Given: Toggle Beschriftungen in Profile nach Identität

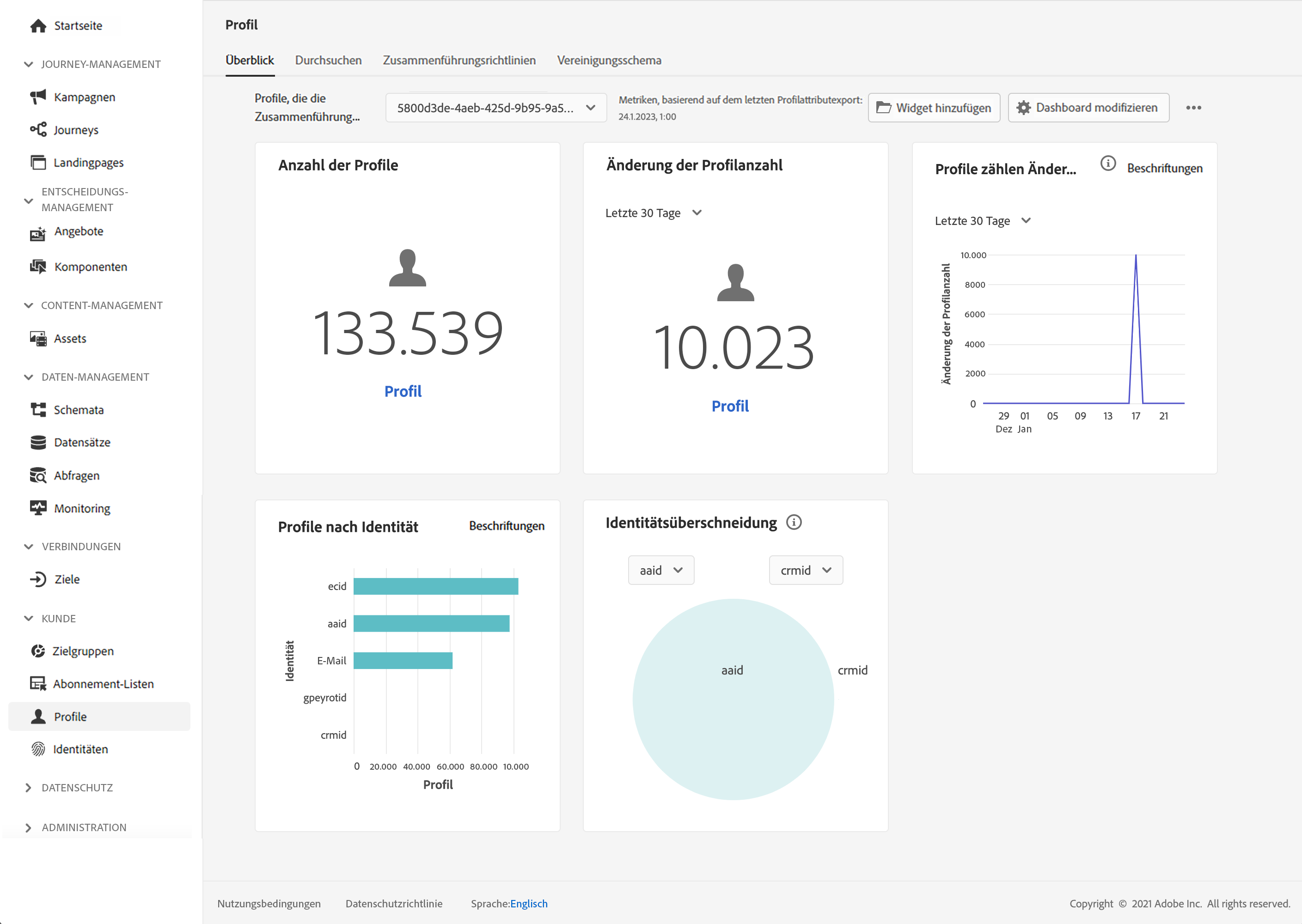Looking at the screenshot, I should click(x=507, y=526).
